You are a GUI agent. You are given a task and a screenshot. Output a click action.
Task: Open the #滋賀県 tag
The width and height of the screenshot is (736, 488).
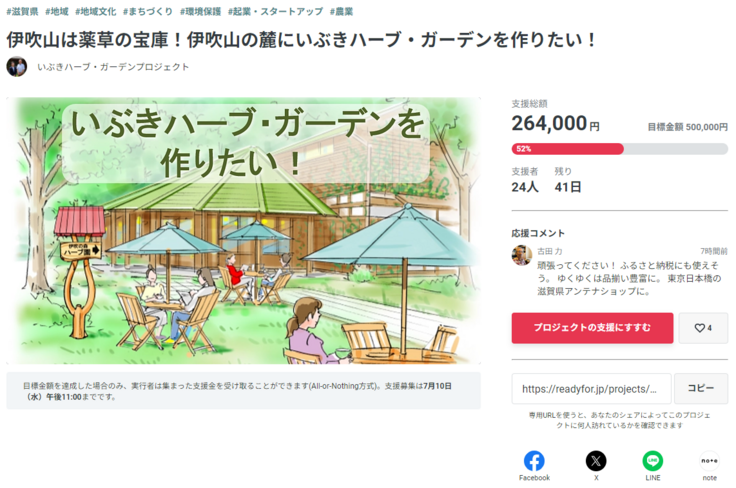coord(22,12)
